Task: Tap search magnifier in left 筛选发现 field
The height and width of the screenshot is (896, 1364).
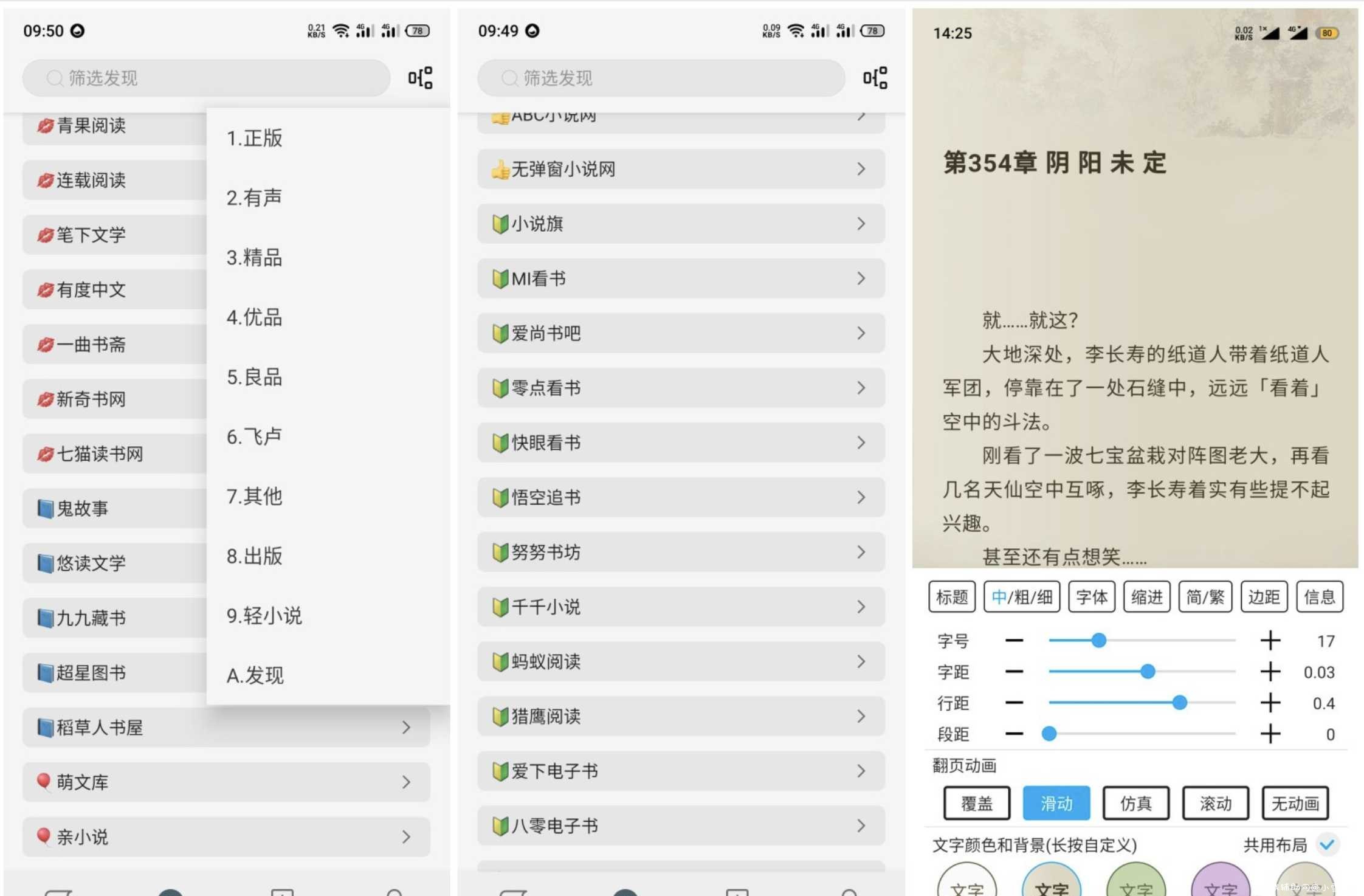Action: click(x=55, y=78)
